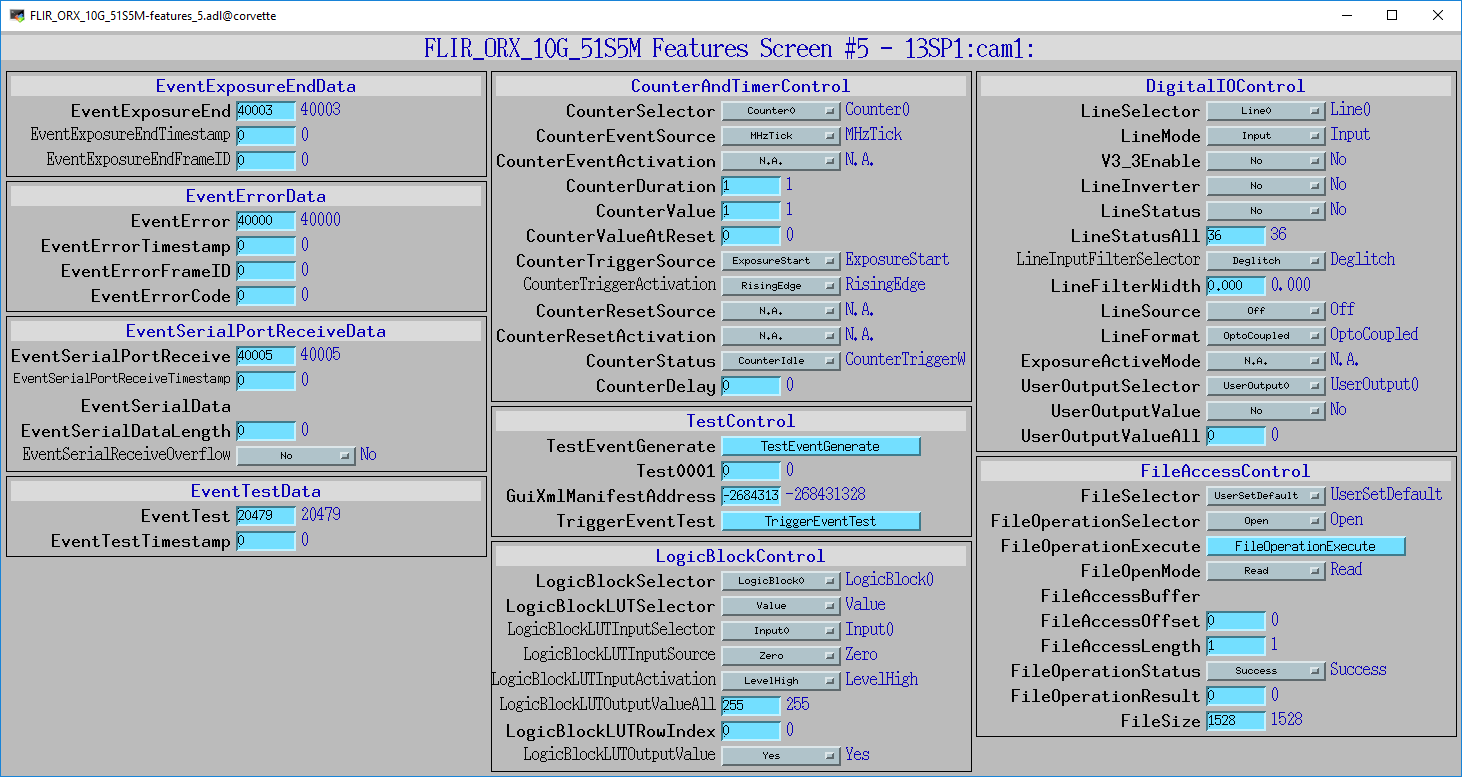1462x777 pixels.
Task: Click the MEDM window title bar icon
Action: 17,15
